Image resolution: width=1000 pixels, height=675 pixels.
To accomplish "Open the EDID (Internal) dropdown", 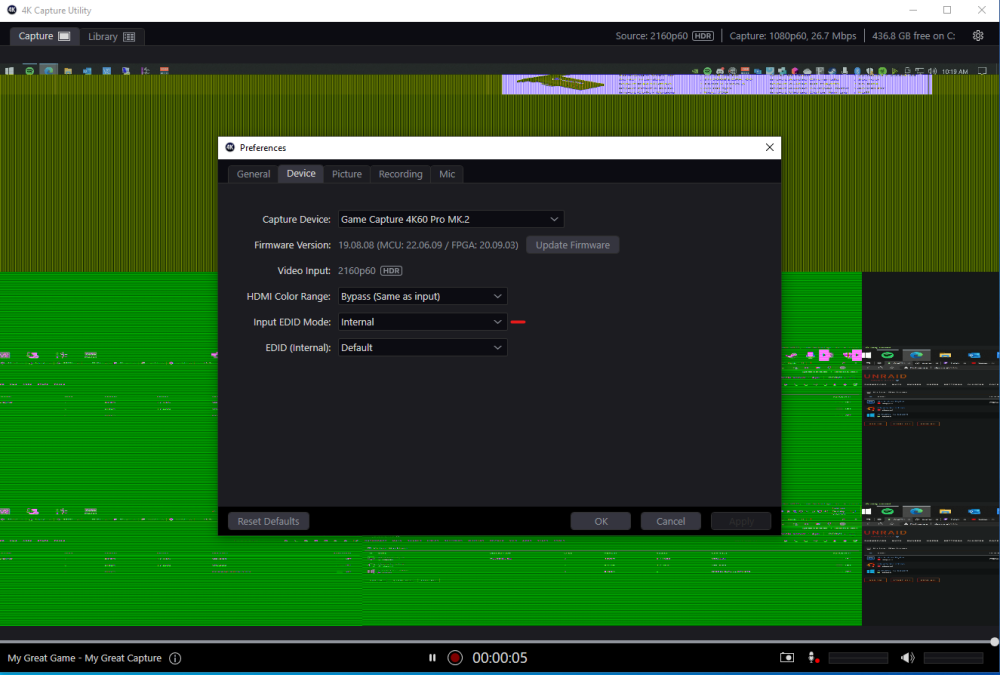I will (x=422, y=347).
